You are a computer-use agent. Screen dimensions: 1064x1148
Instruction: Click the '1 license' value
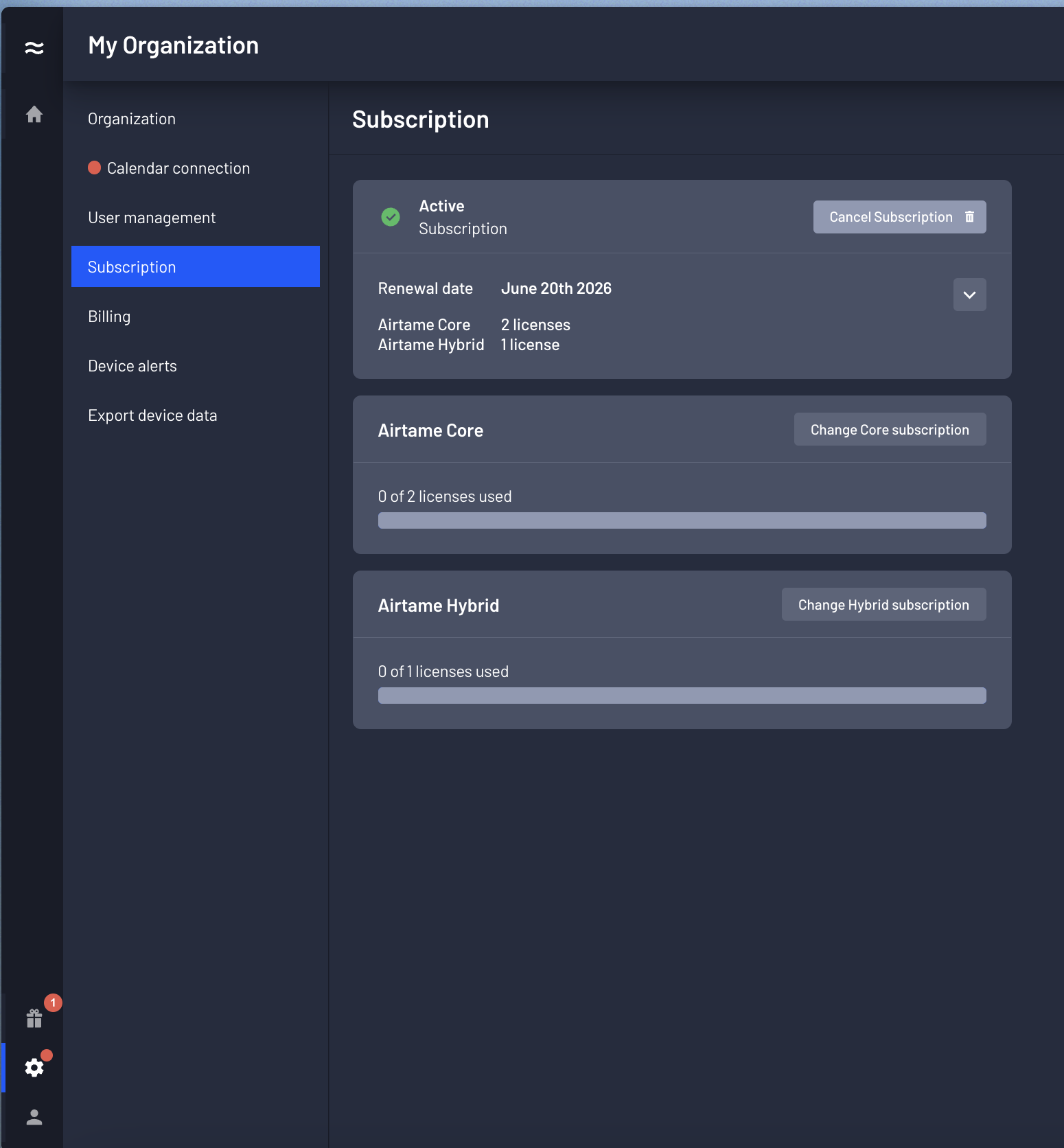[x=530, y=345]
